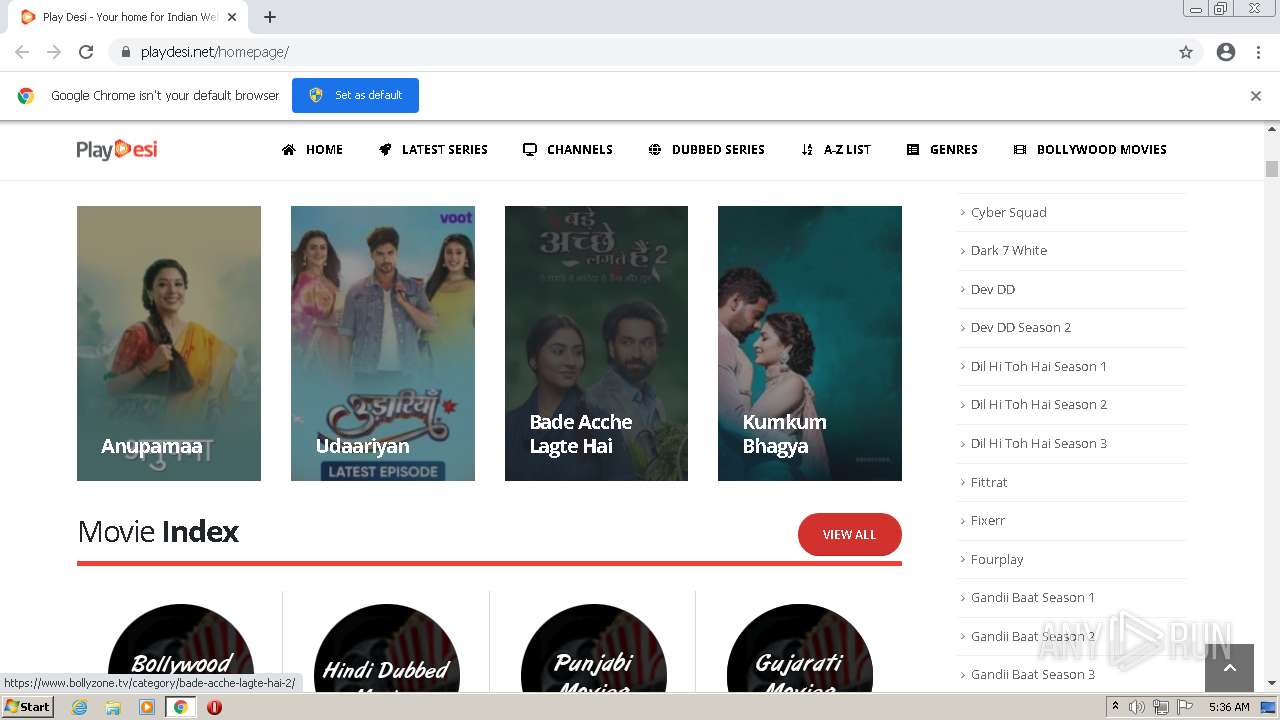The height and width of the screenshot is (720, 1280).
Task: Open the Gujarati Movies circle
Action: coord(800,648)
